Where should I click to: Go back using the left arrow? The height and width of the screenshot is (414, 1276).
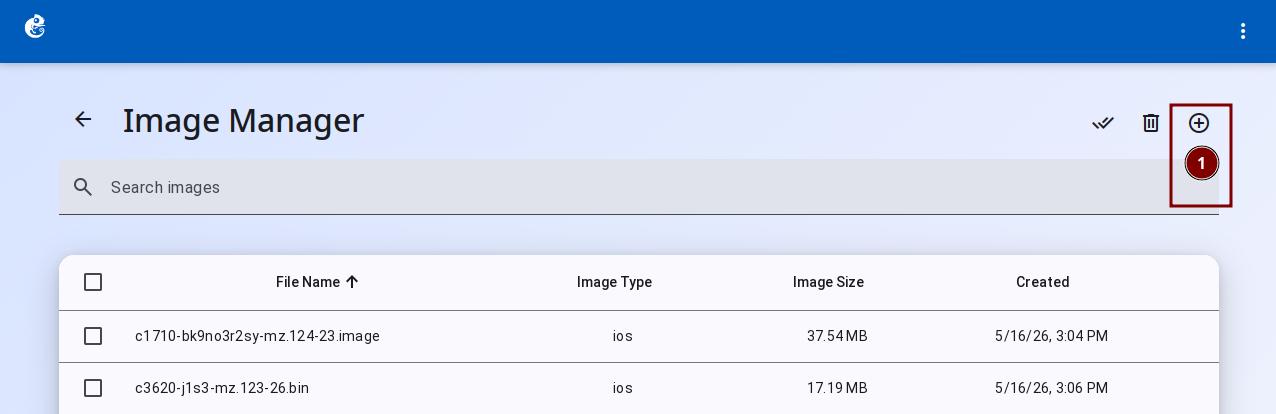coord(83,120)
